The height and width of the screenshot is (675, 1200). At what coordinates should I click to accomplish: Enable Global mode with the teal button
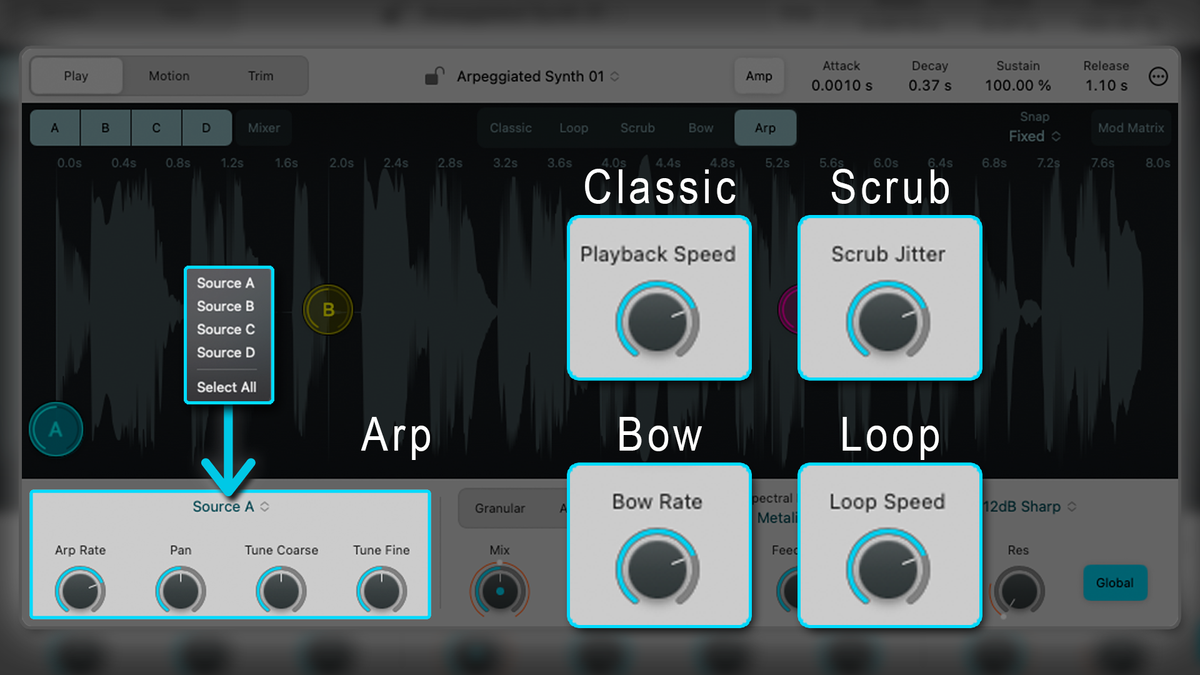click(1115, 582)
